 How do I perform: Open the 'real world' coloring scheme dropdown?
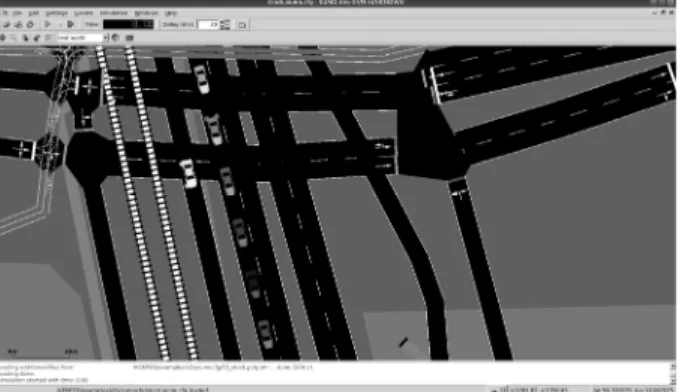point(82,38)
